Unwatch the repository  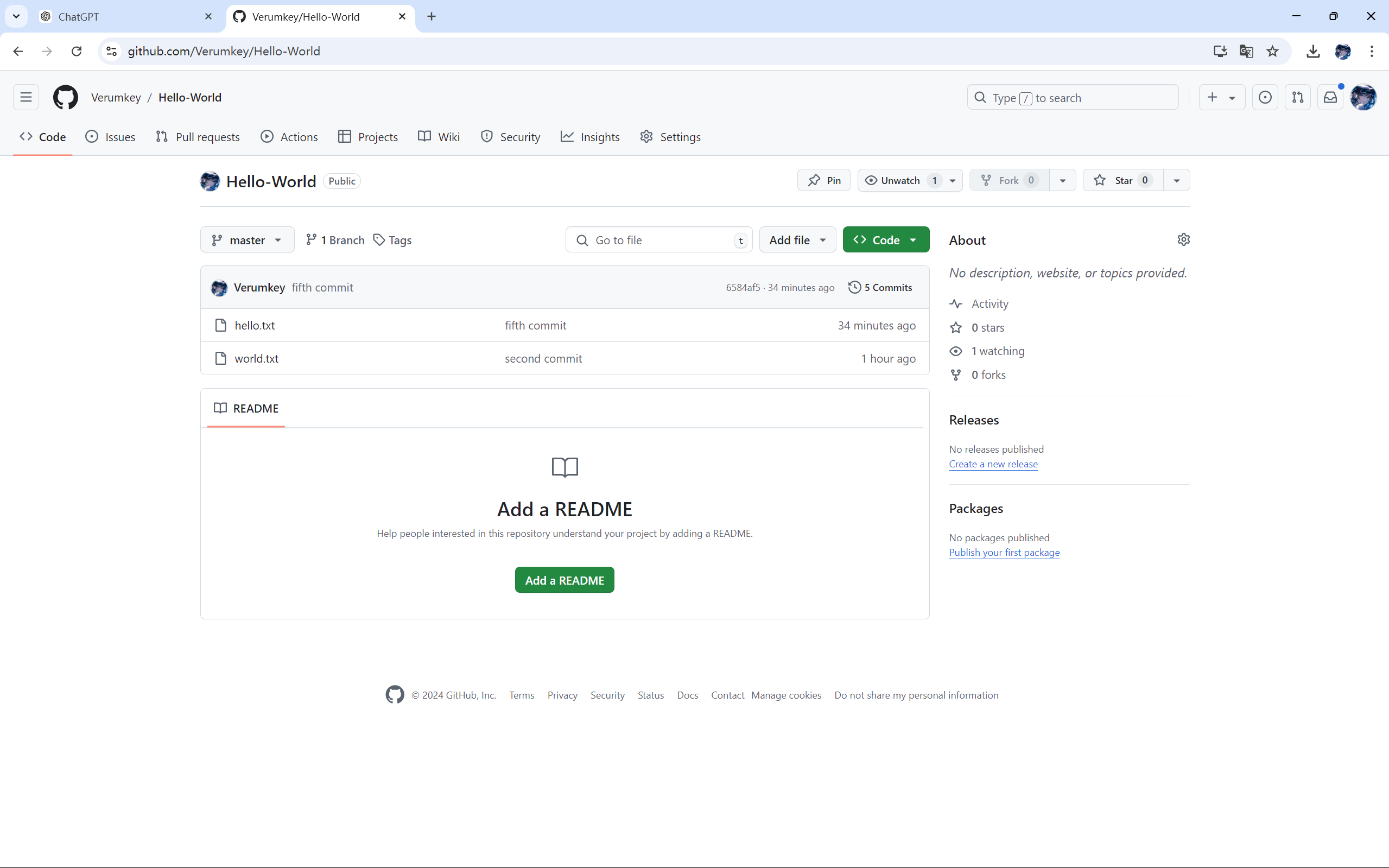coord(910,180)
